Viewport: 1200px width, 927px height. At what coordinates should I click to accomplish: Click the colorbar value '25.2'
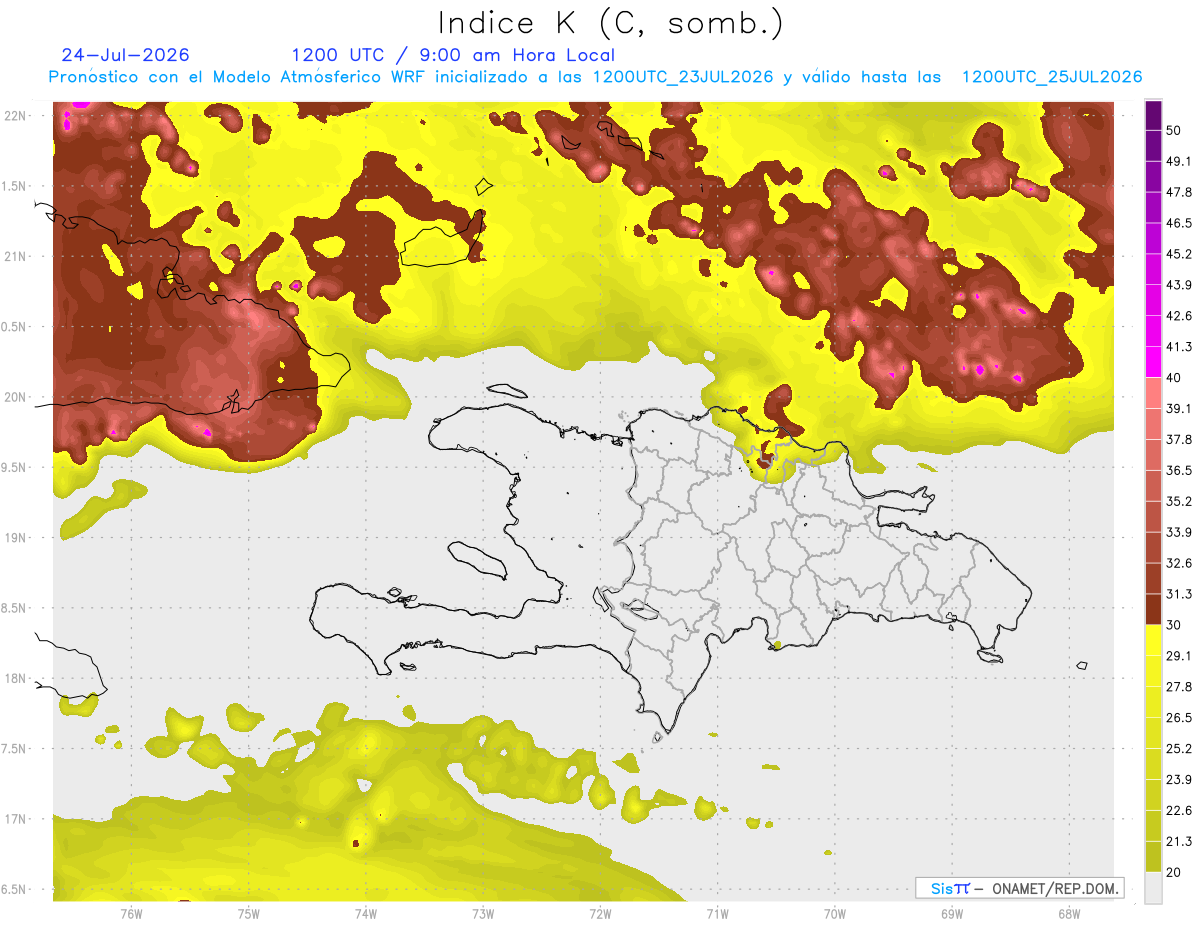pos(1178,749)
